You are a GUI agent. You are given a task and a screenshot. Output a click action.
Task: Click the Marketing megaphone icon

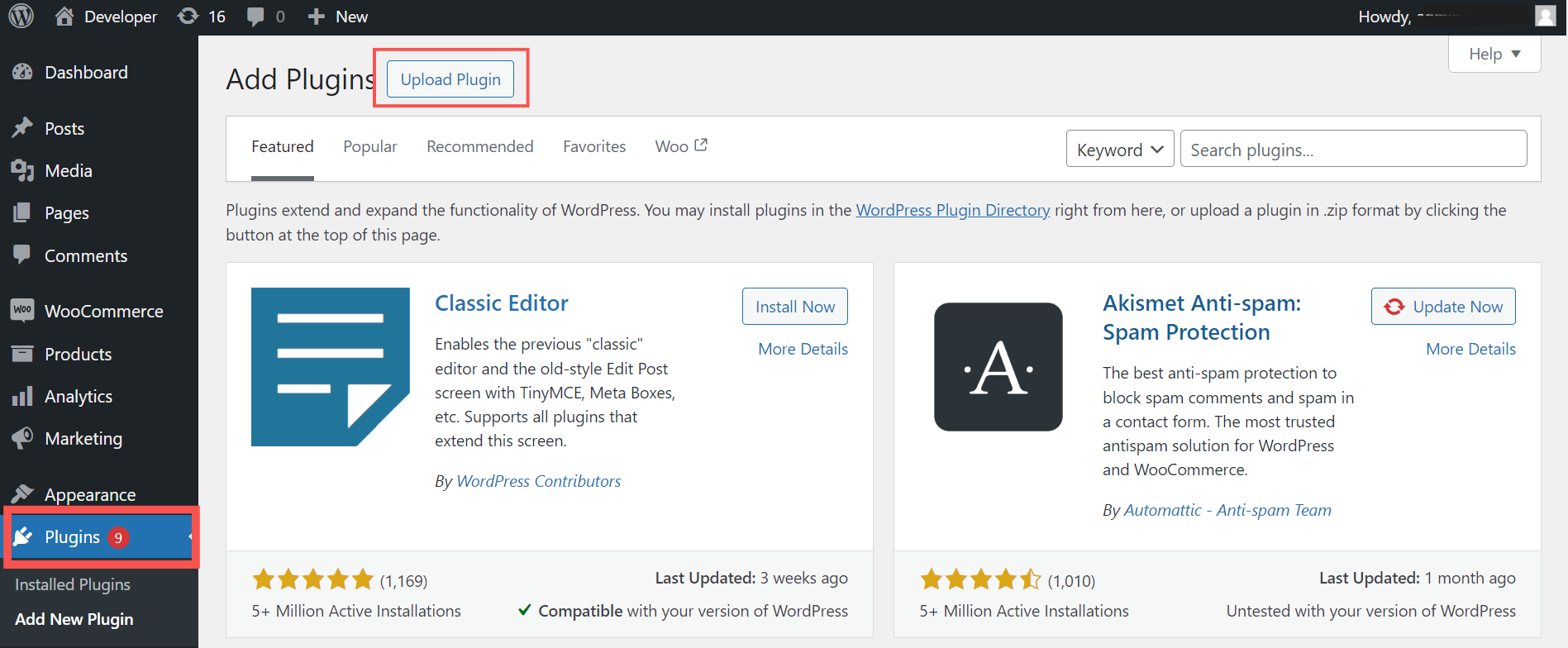(x=22, y=438)
